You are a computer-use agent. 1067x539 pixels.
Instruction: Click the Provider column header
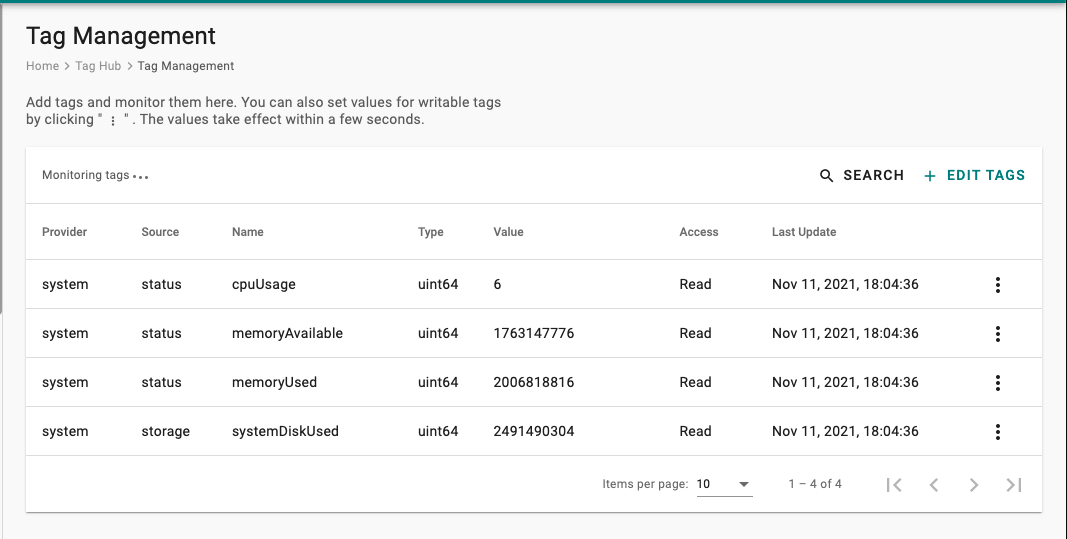65,232
